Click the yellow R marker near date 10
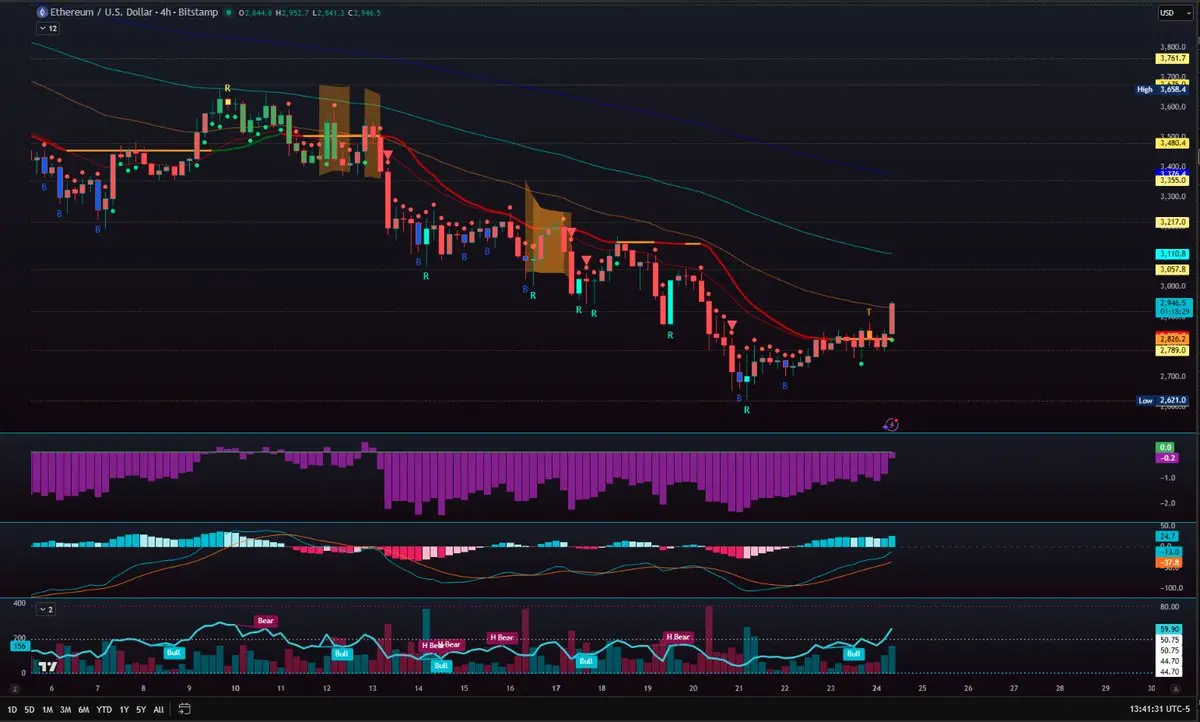Screen dimensions: 1200x722 point(228,88)
